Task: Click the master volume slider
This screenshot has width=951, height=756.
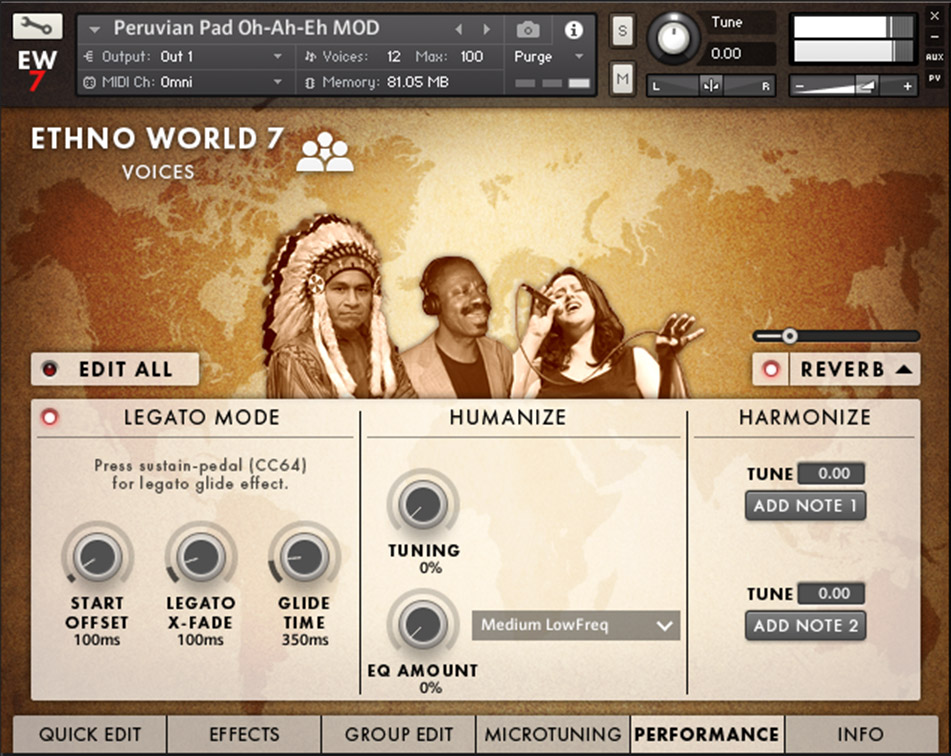Action: coord(853,86)
